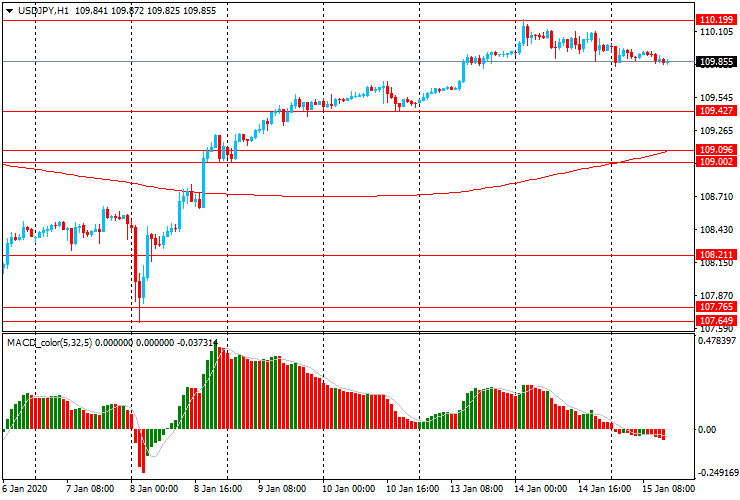Click the 9 Jan 08:00 time label

(282, 489)
